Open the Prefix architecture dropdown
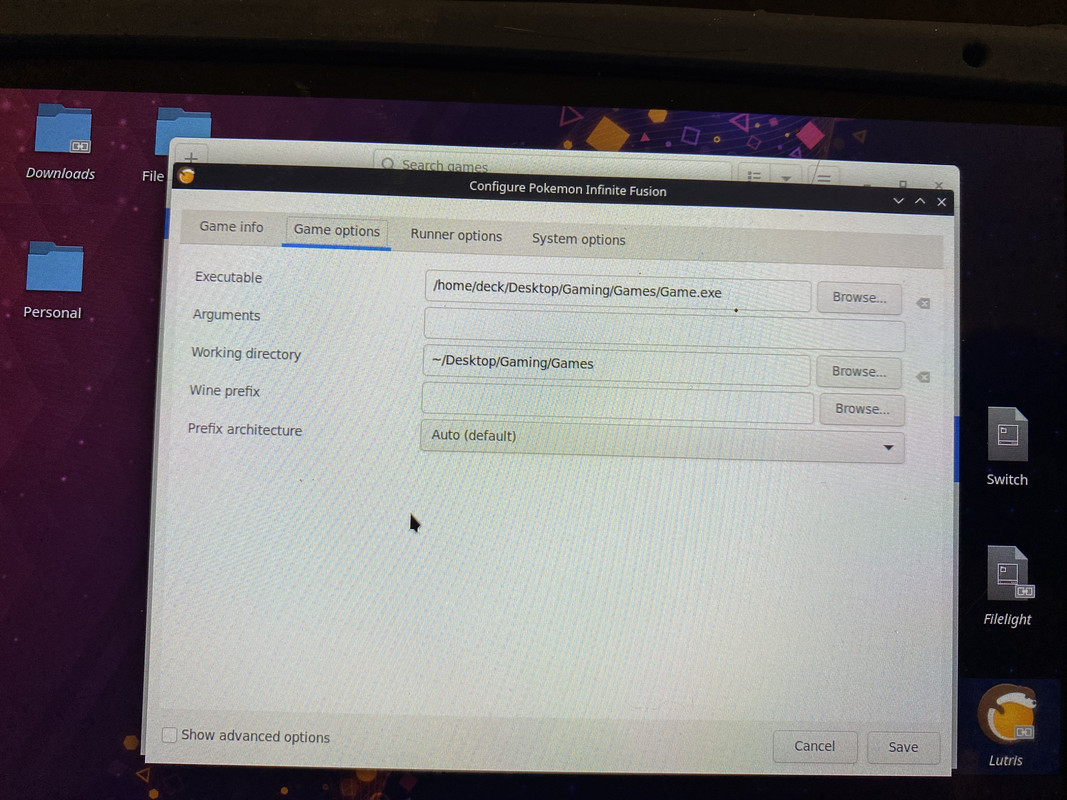This screenshot has width=1067, height=800. pyautogui.click(x=662, y=441)
